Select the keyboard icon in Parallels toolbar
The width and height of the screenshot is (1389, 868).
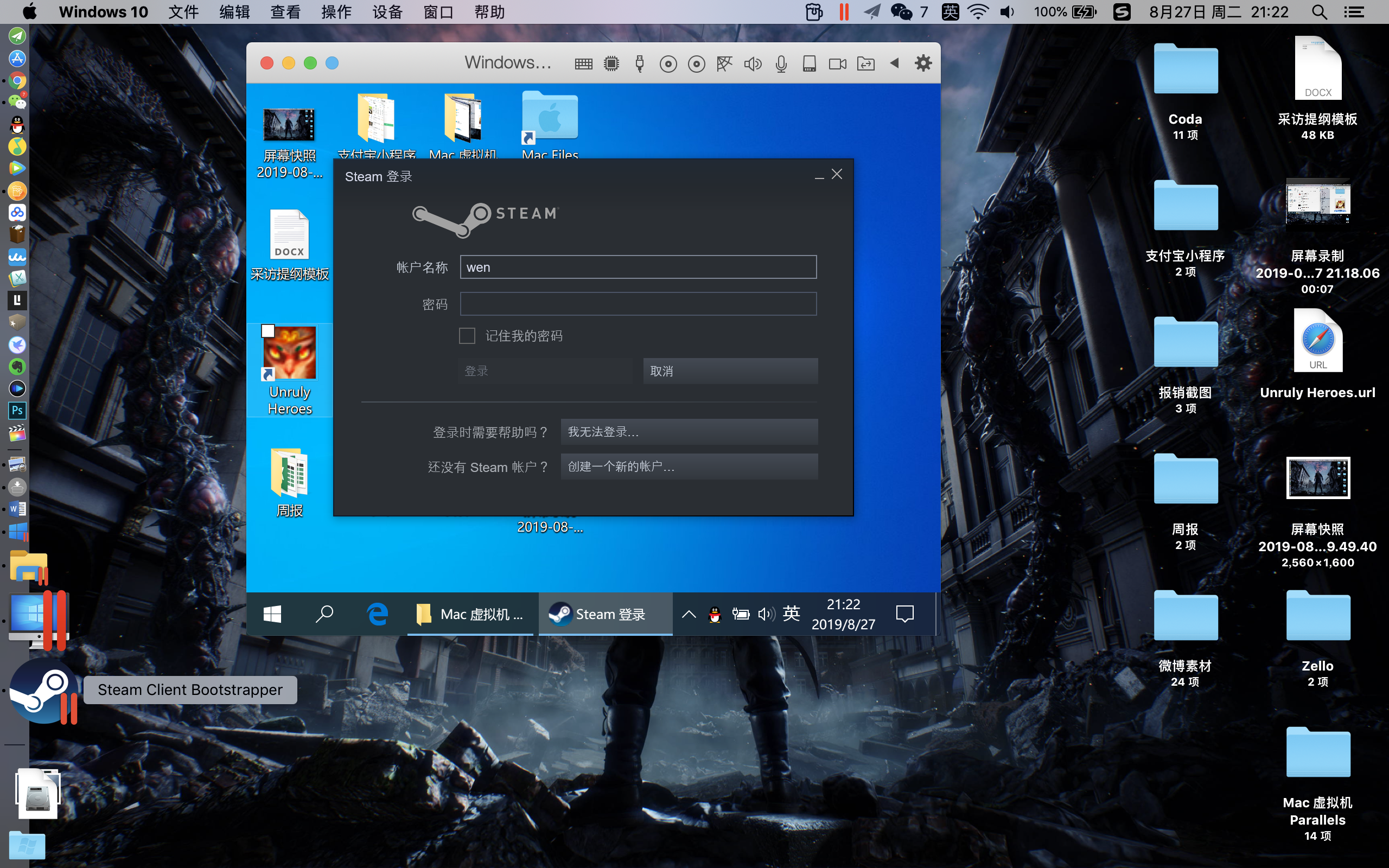[583, 63]
